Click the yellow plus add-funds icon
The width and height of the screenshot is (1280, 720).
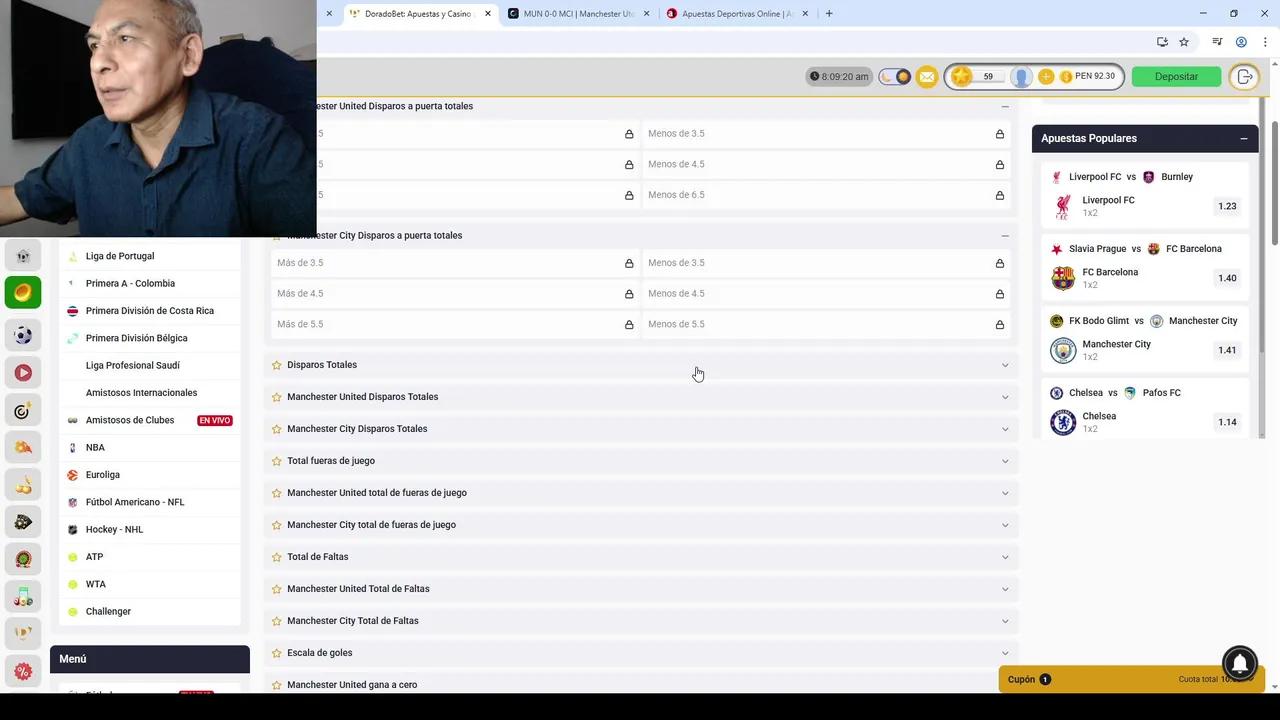click(x=1046, y=77)
